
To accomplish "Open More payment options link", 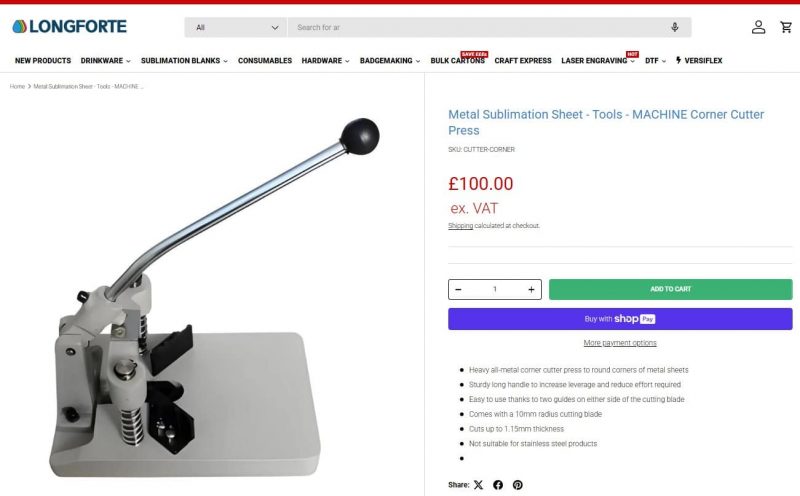I will tap(620, 343).
